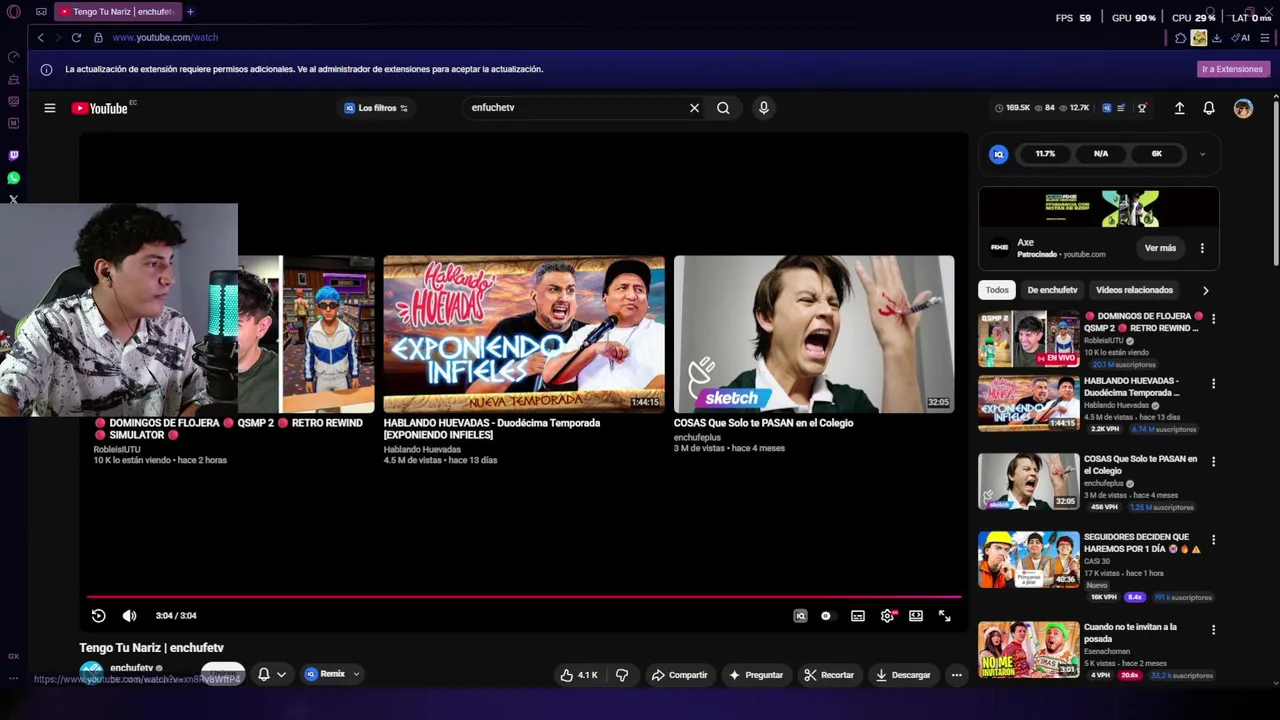Open the YouTube upload arrow icon
1280x720 pixels.
coord(1179,108)
